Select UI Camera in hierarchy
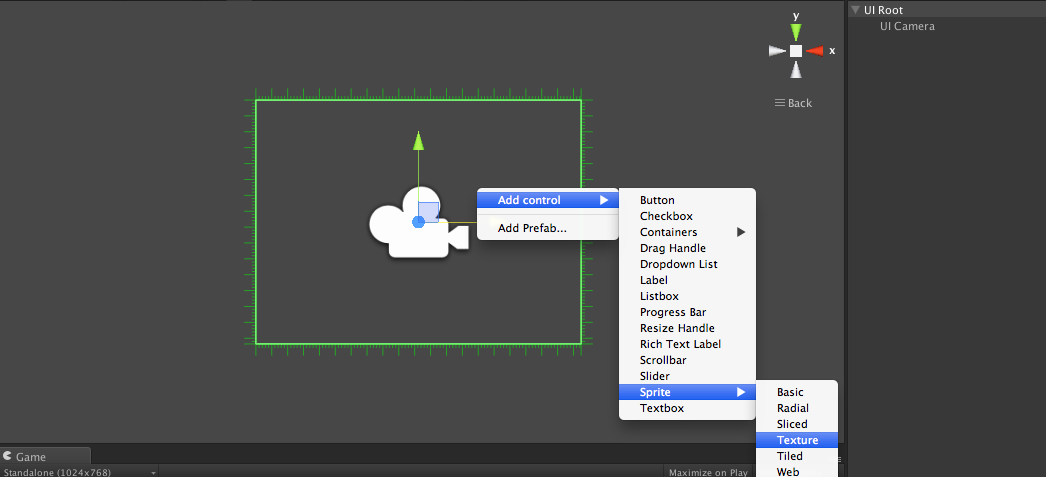The height and width of the screenshot is (477, 1046). point(907,26)
